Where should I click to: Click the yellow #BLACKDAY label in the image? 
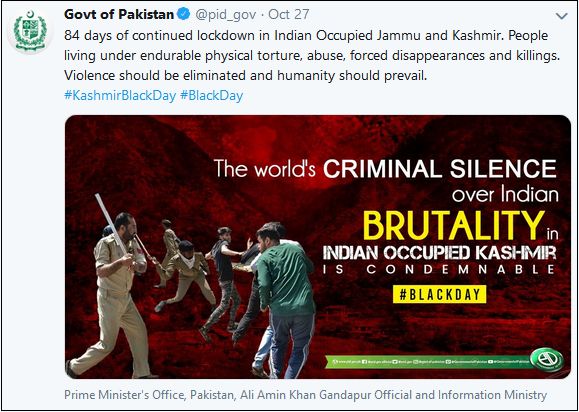(x=439, y=294)
